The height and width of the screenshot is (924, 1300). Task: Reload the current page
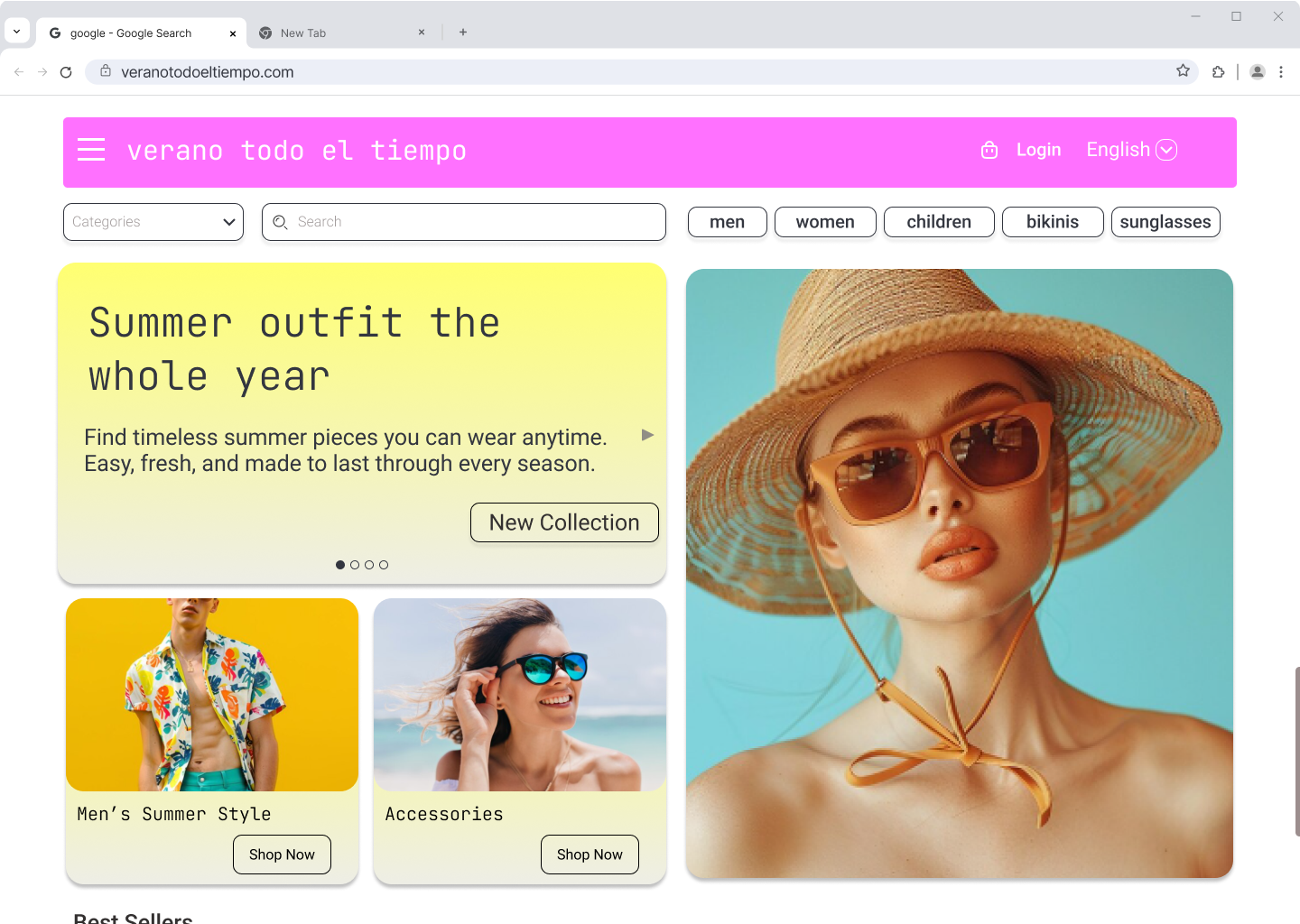tap(65, 71)
